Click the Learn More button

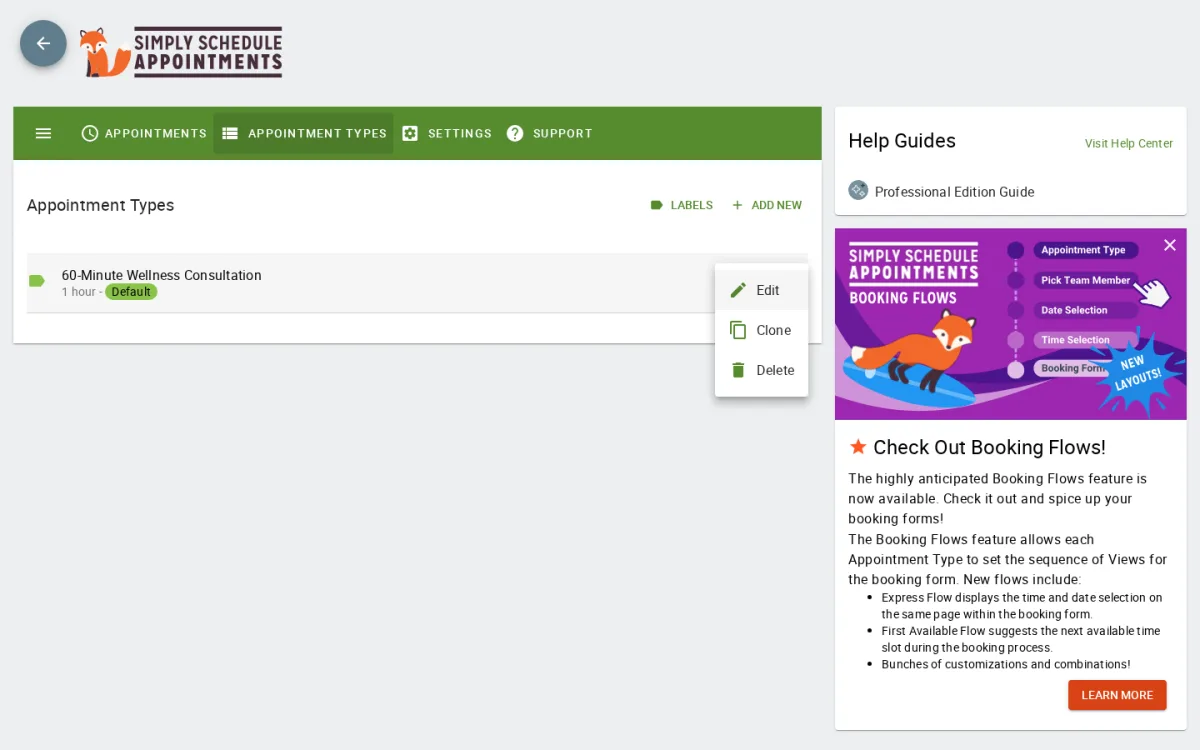[1117, 695]
